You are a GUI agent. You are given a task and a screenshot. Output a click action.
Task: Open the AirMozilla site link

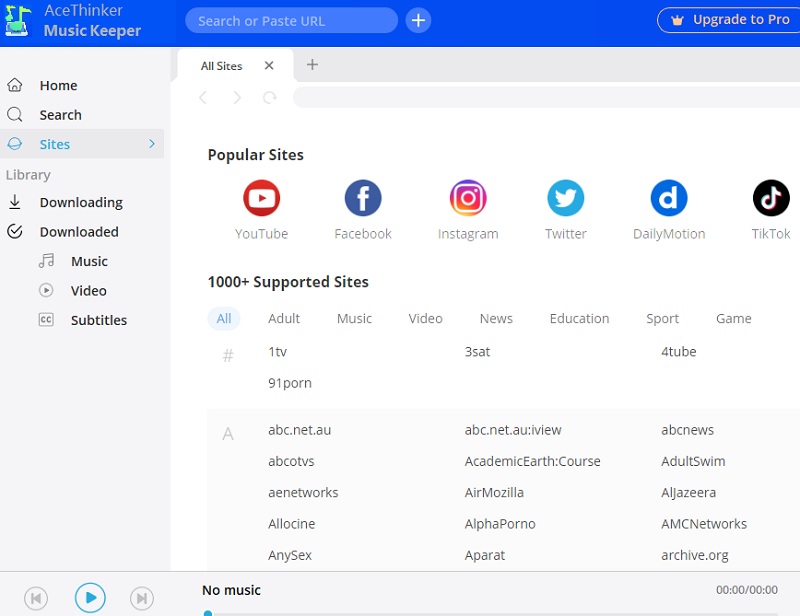(x=494, y=492)
